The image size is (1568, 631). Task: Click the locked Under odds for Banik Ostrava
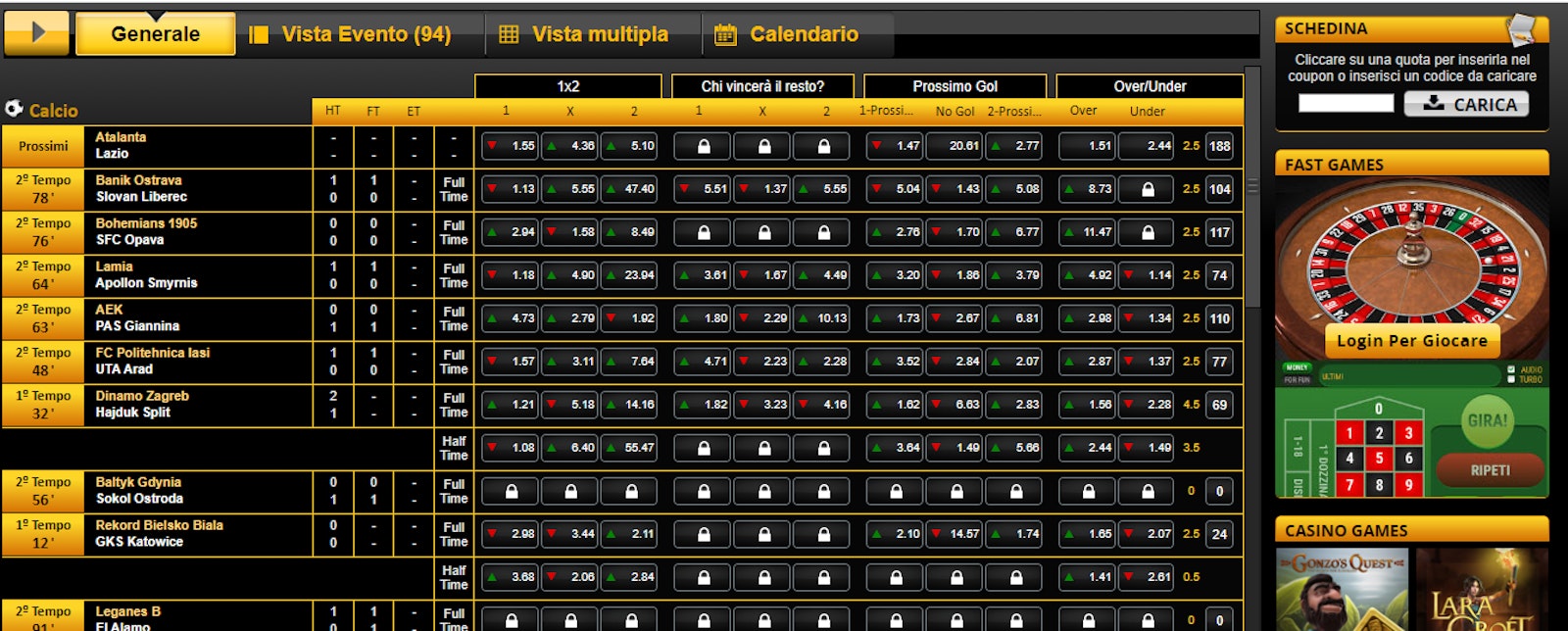click(x=1147, y=189)
